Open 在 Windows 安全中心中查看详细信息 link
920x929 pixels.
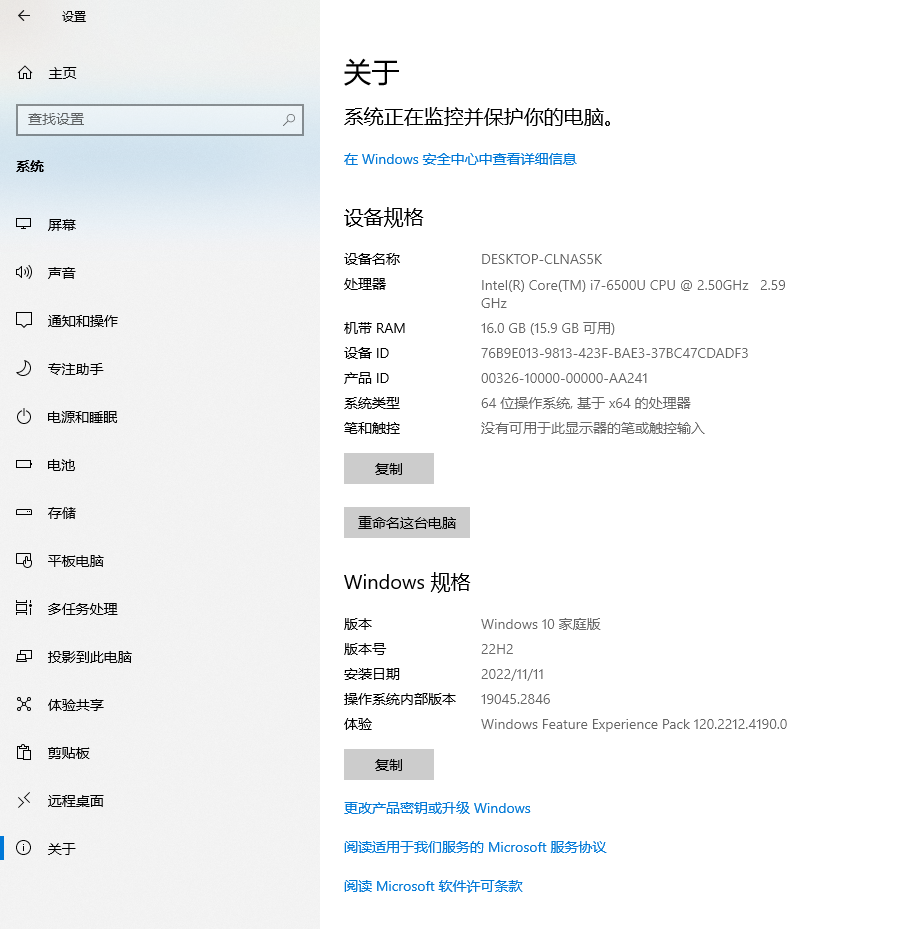(x=460, y=159)
